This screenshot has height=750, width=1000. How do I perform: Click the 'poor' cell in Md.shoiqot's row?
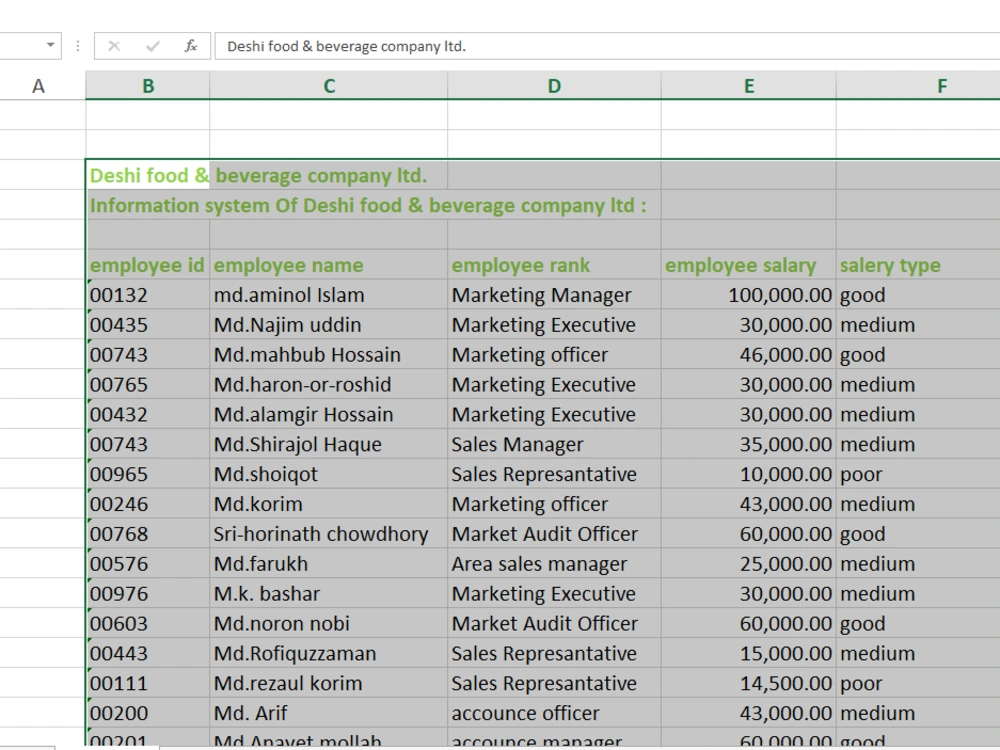pos(918,474)
